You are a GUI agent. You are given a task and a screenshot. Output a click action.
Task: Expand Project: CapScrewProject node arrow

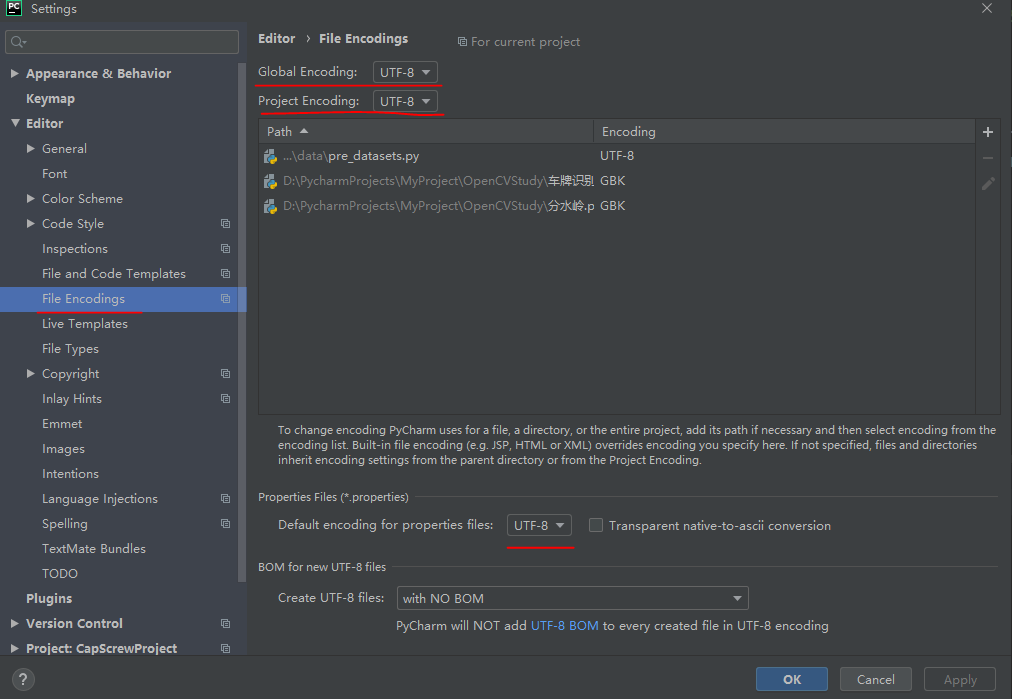click(x=15, y=649)
